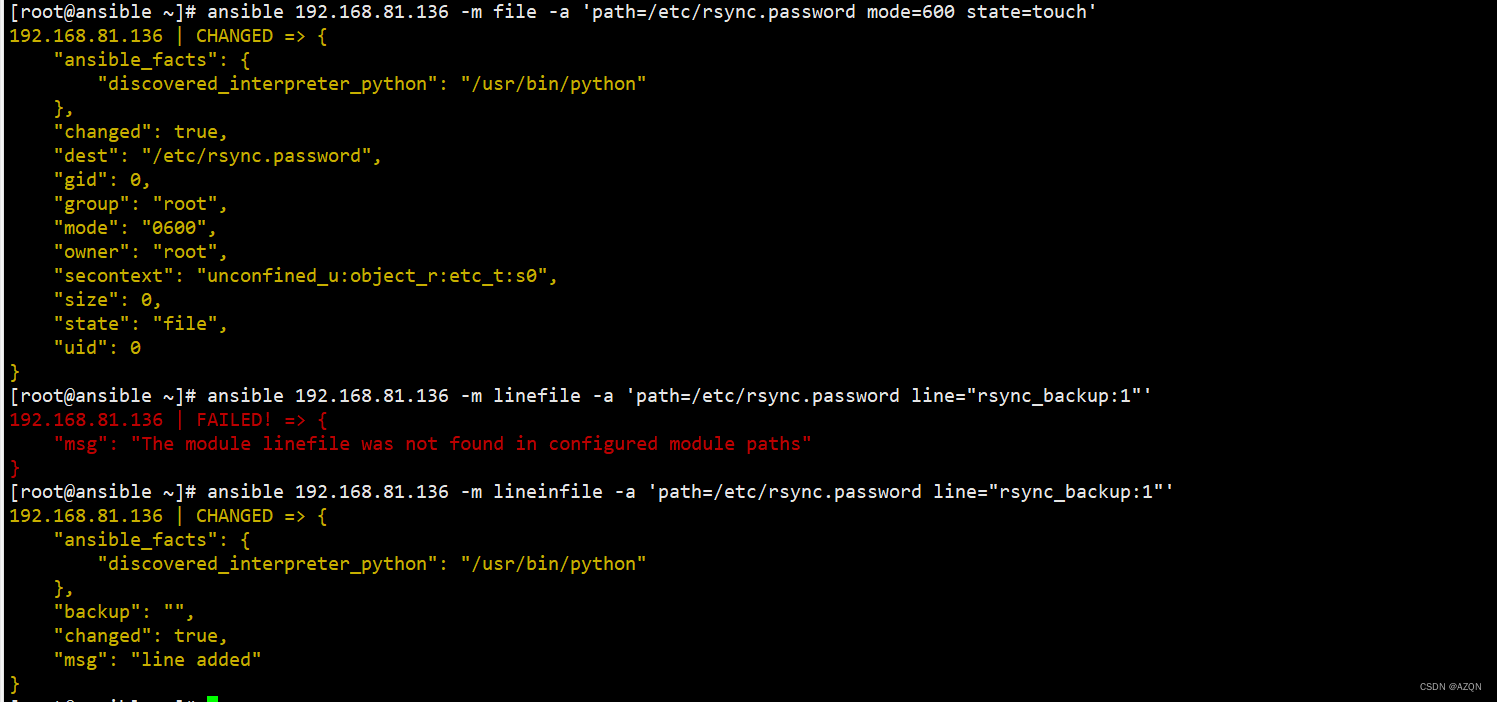Click the CSDN @AZQN watermark
Screen dimensions: 1497x702
[x=1450, y=687]
